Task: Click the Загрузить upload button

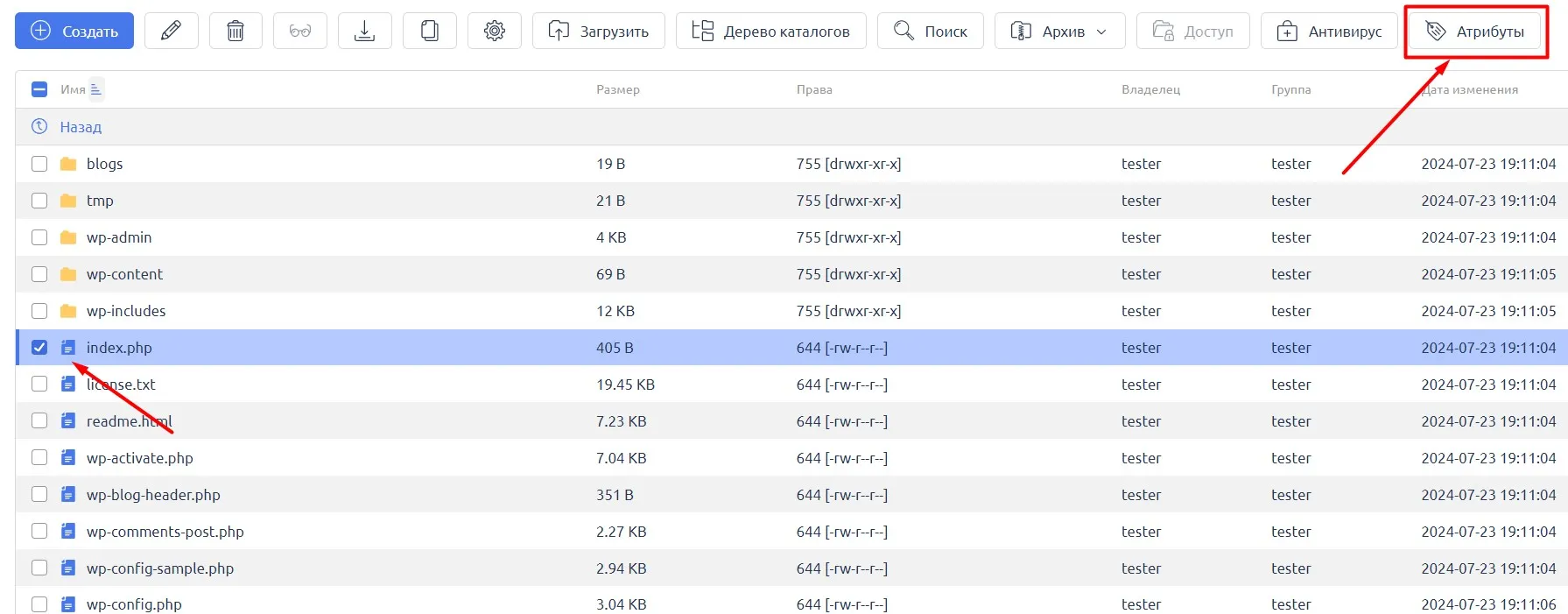Action: (599, 31)
